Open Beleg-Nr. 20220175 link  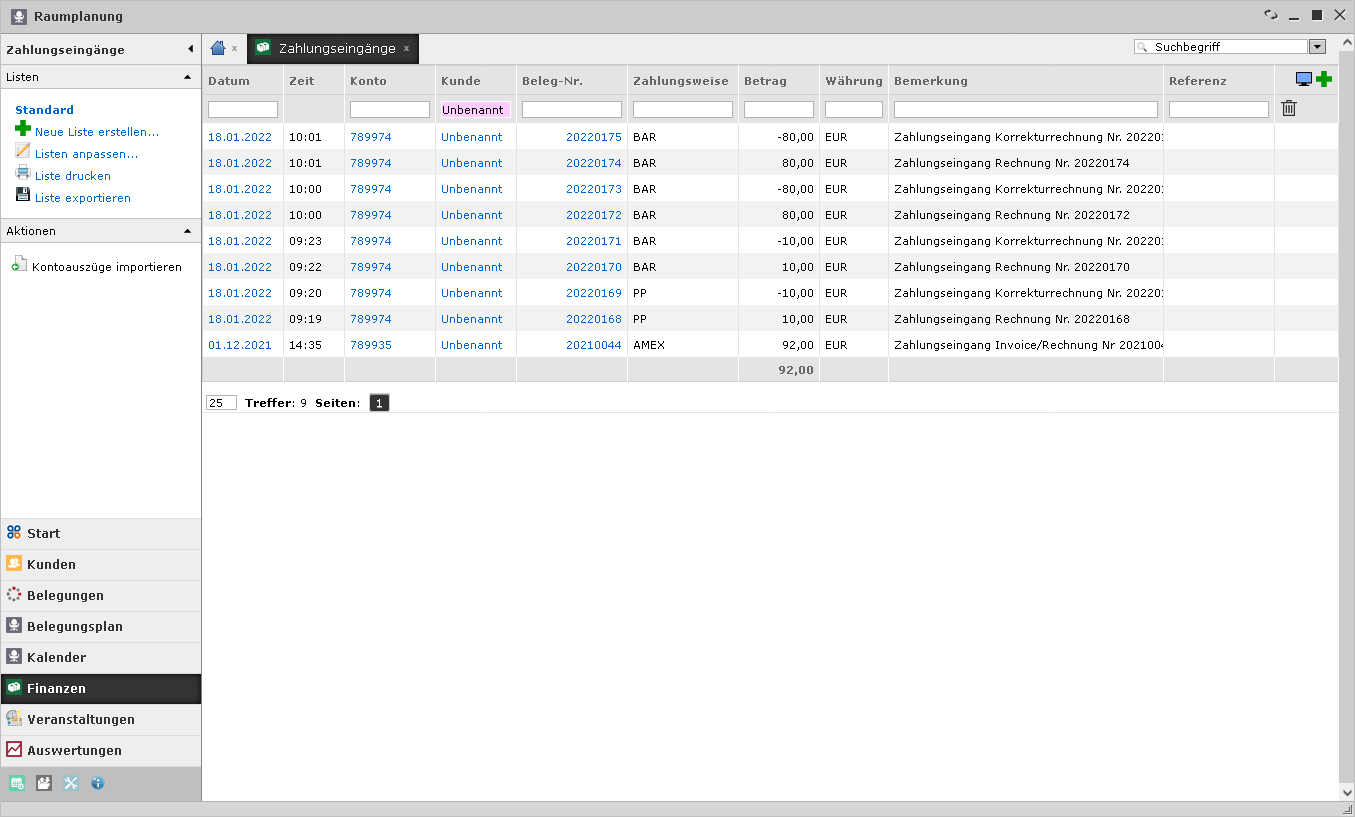point(594,137)
